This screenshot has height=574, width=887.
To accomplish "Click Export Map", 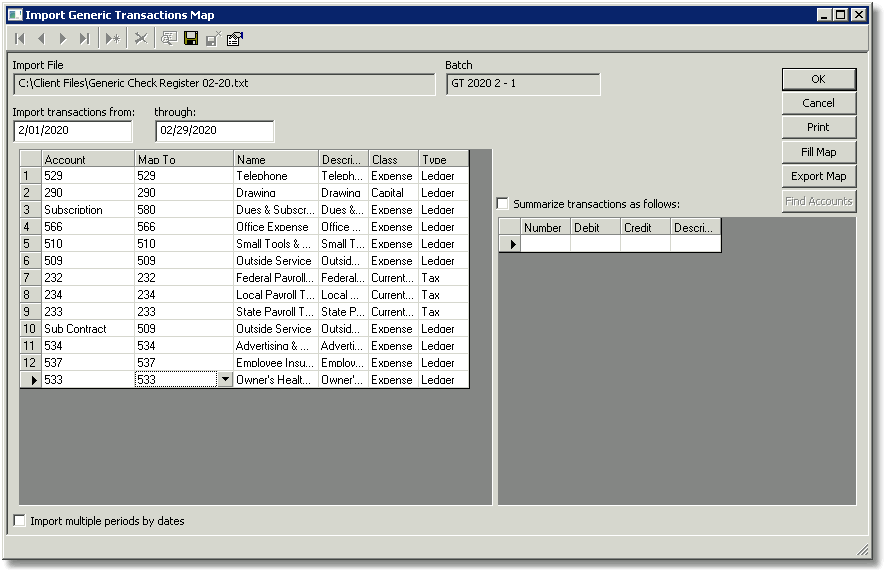I will coord(819,176).
